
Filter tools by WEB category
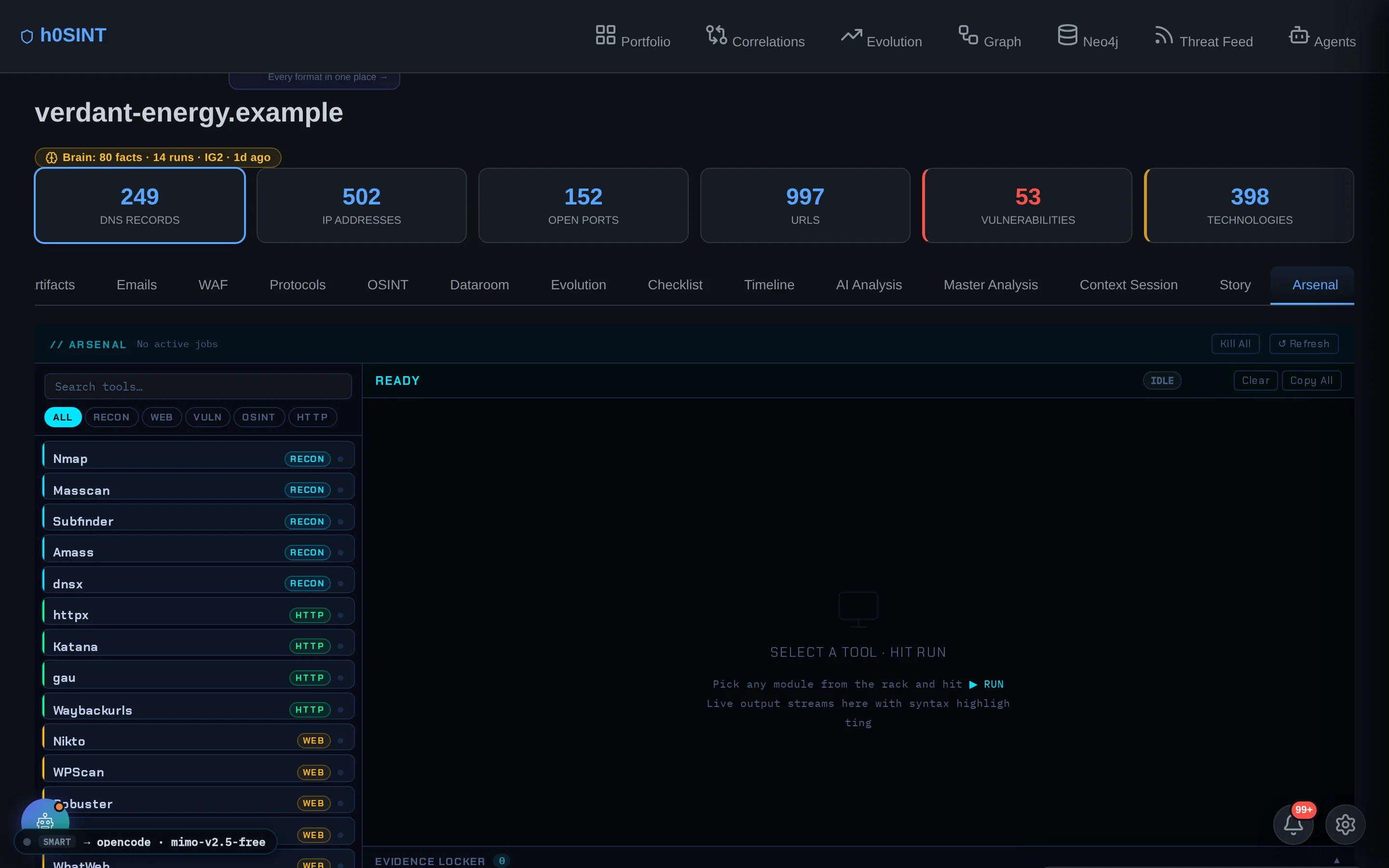[x=161, y=417]
